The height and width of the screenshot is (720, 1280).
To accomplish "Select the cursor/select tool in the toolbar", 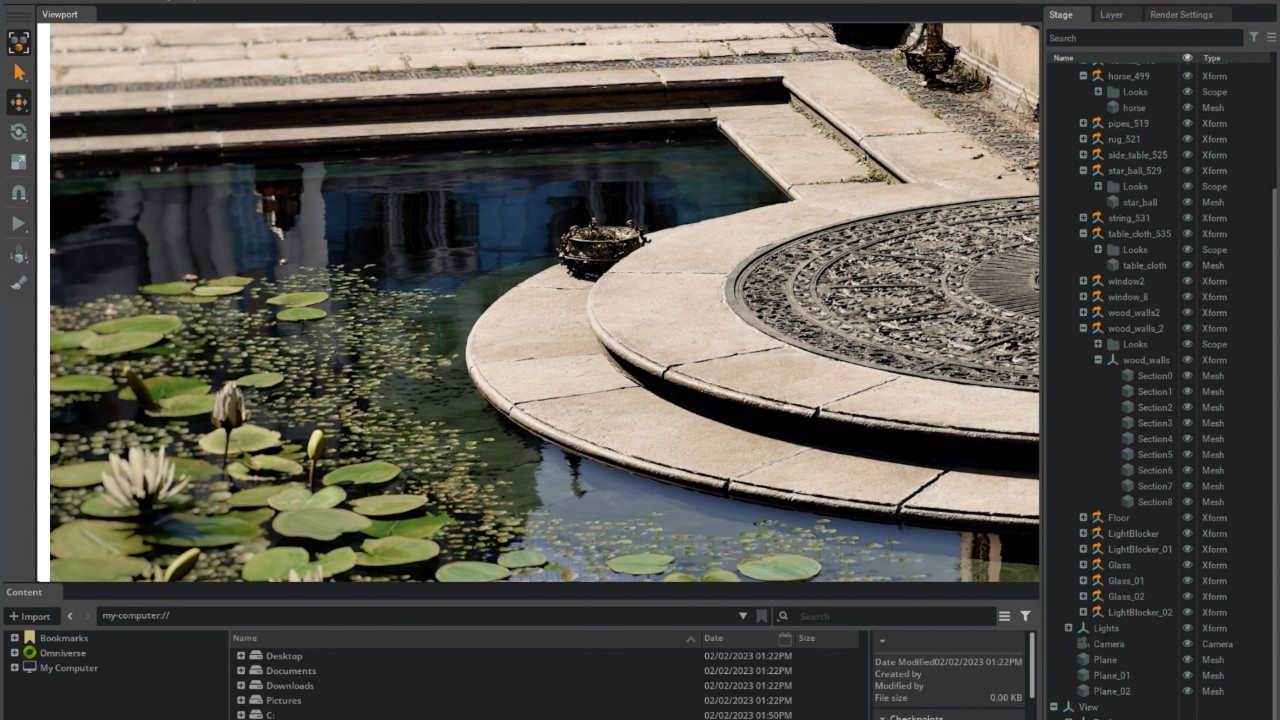I will [x=17, y=72].
